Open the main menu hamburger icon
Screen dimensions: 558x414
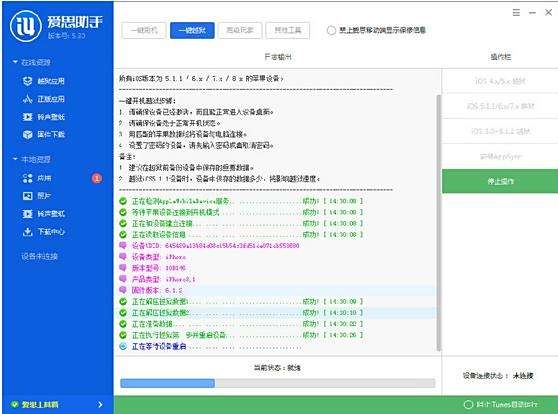(x=516, y=12)
